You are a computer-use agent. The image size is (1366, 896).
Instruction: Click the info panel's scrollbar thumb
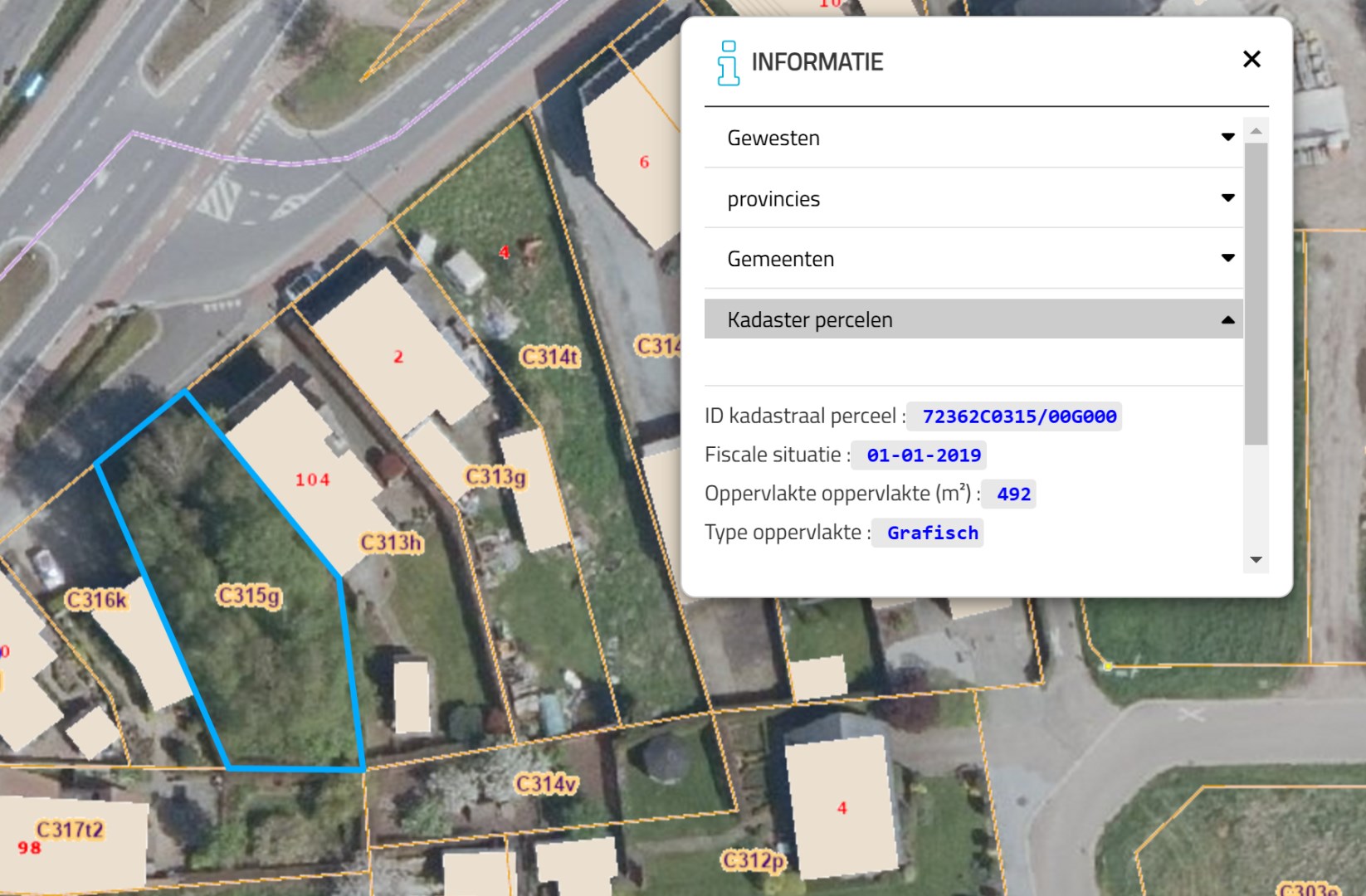tap(1256, 290)
